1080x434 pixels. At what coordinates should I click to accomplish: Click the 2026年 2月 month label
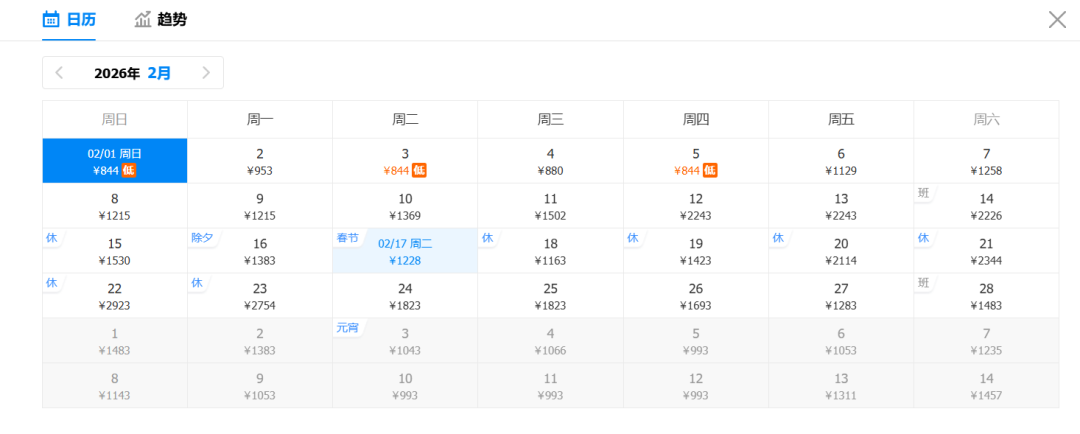132,73
